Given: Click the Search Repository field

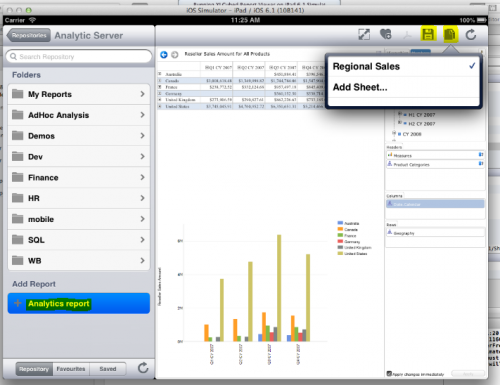Looking at the screenshot, I should tap(79, 57).
